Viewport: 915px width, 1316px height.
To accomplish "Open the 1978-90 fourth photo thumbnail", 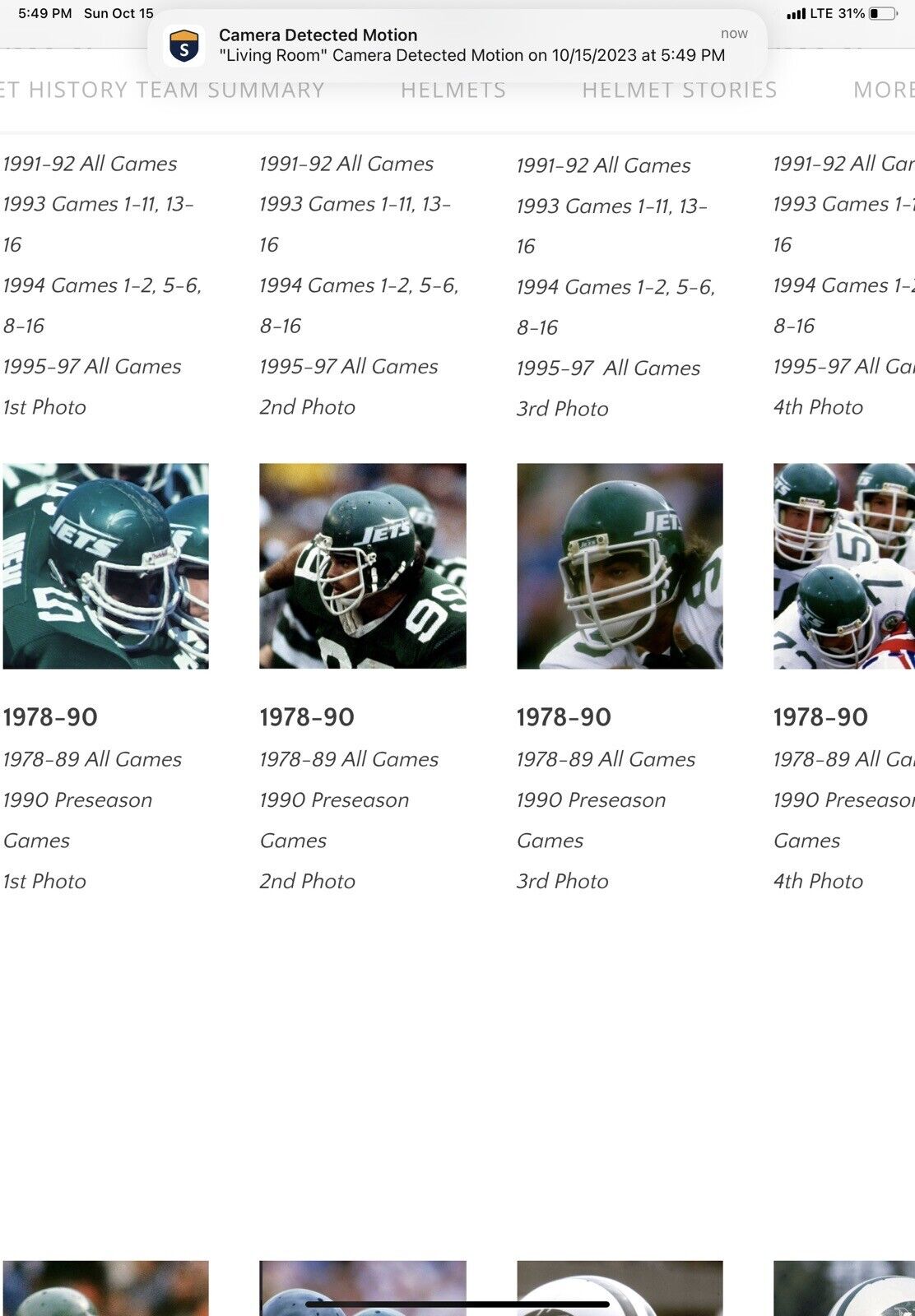I will pyautogui.click(x=844, y=566).
